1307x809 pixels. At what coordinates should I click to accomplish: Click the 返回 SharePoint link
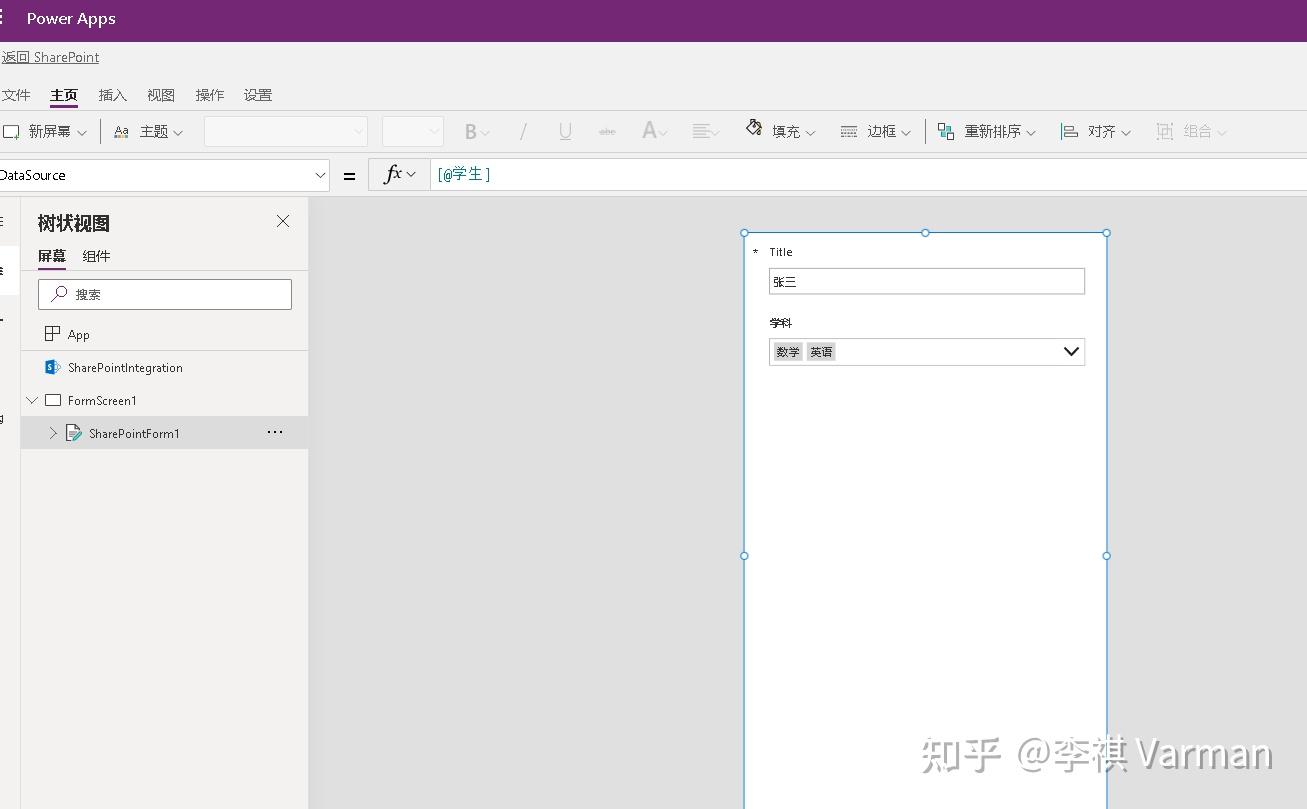[x=50, y=57]
